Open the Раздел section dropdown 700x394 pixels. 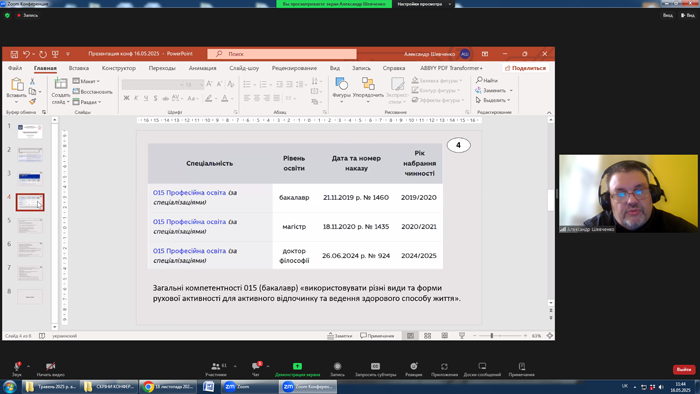(87, 102)
